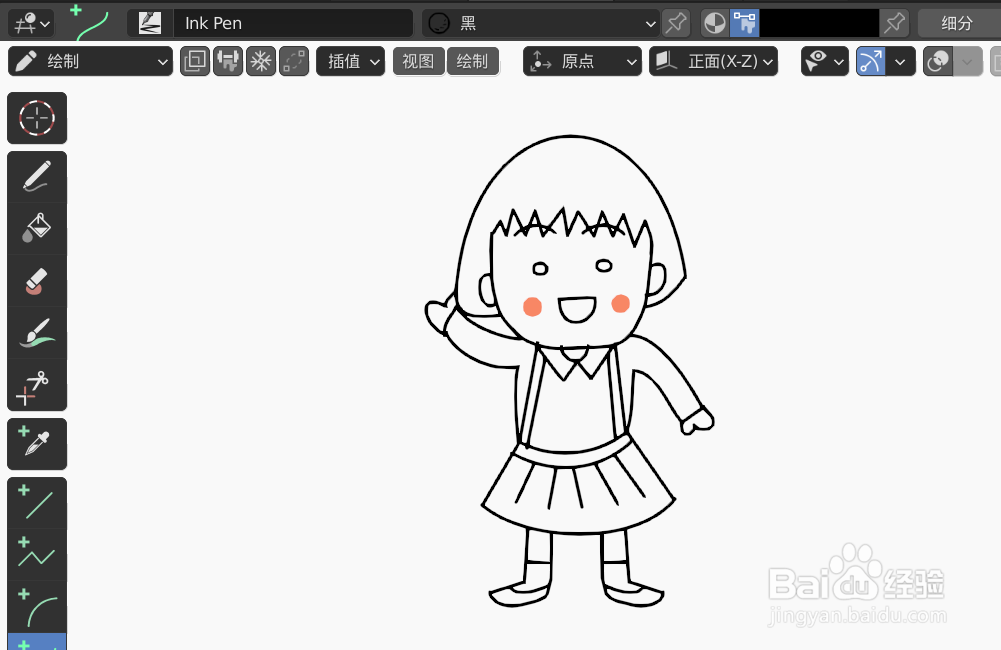Open the 黑 material dropdown
Image resolution: width=1001 pixels, height=650 pixels.
click(x=540, y=24)
